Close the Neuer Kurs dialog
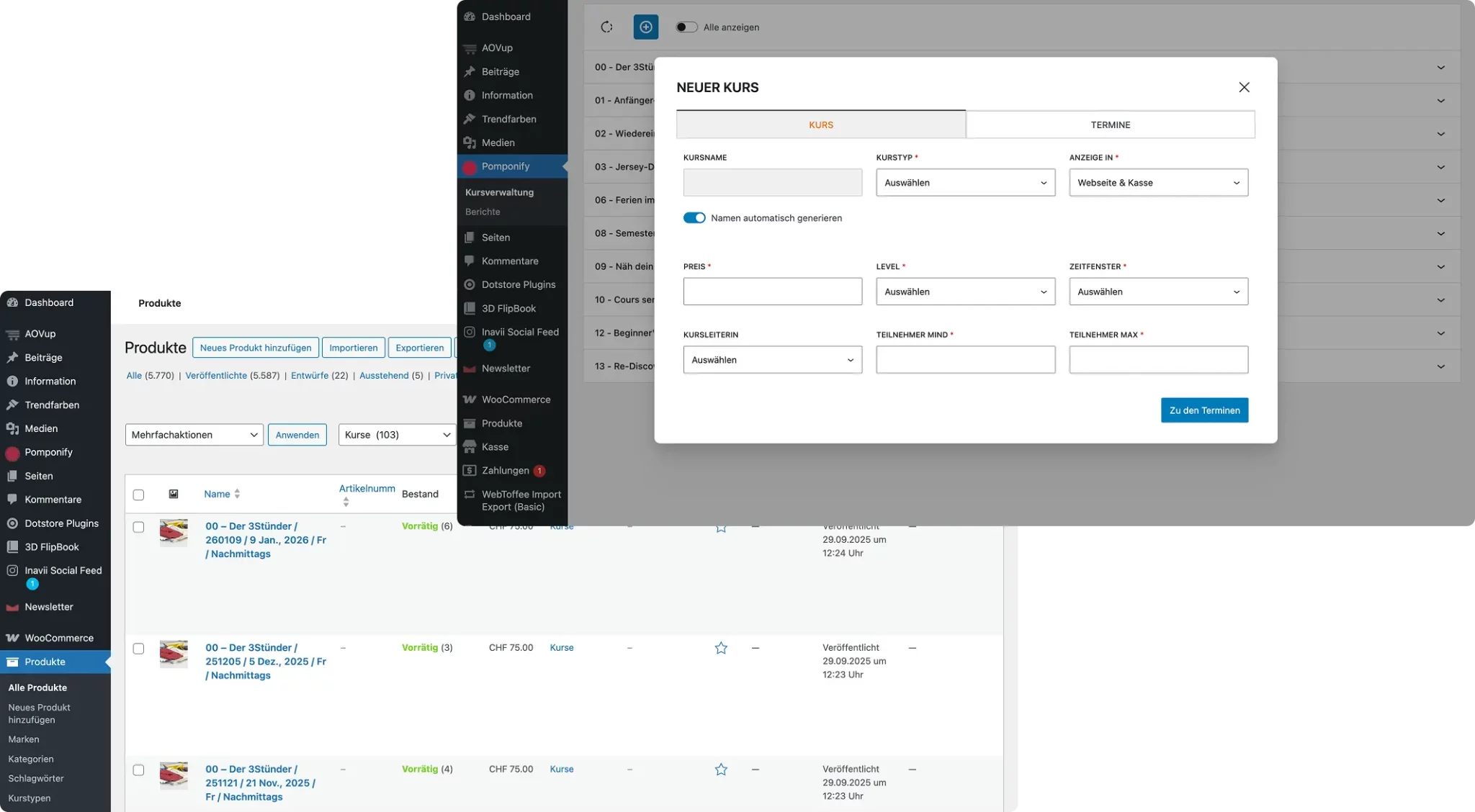 click(x=1244, y=87)
